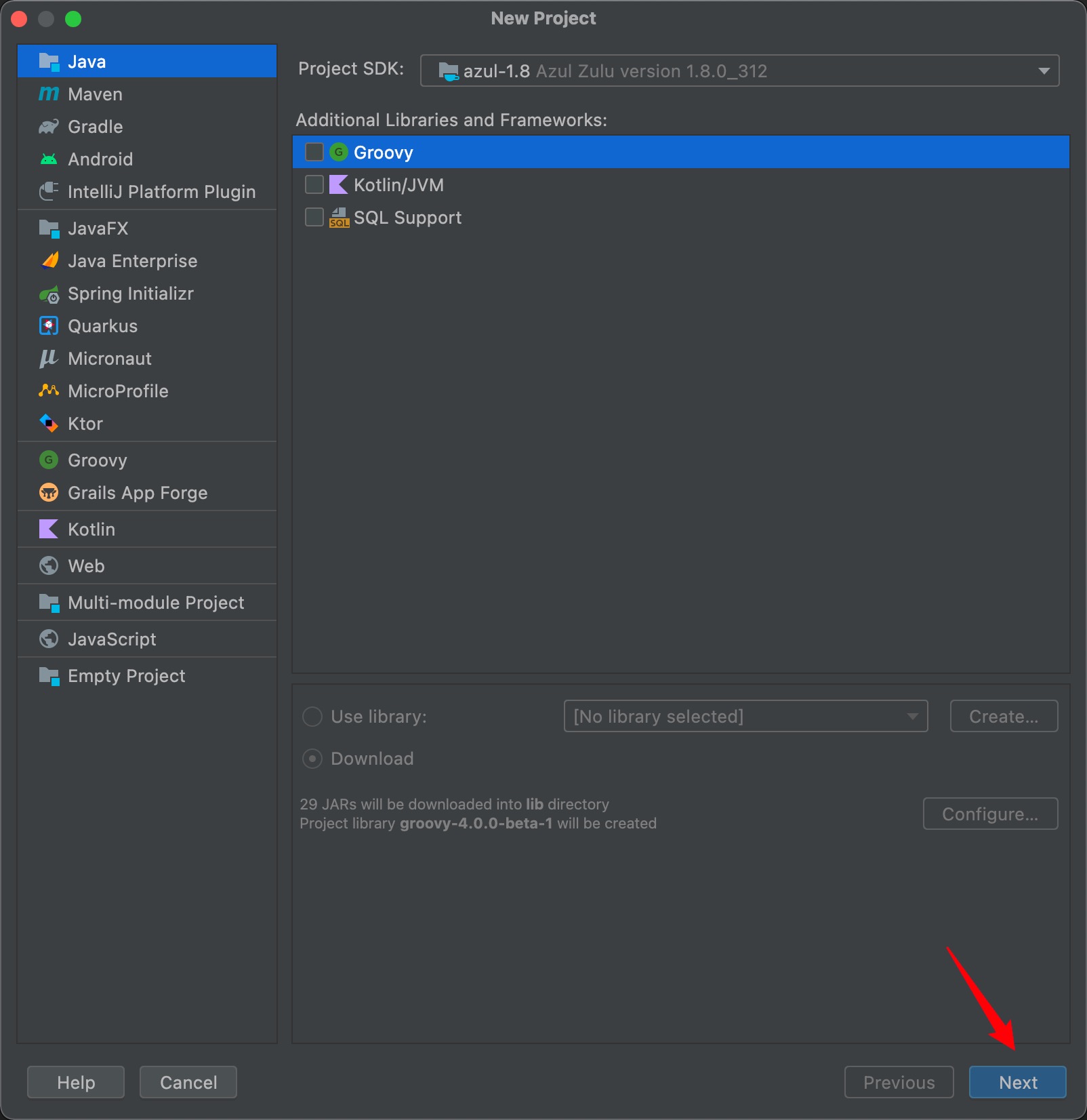This screenshot has width=1087, height=1120.
Task: Click the Android robot icon
Action: point(49,159)
